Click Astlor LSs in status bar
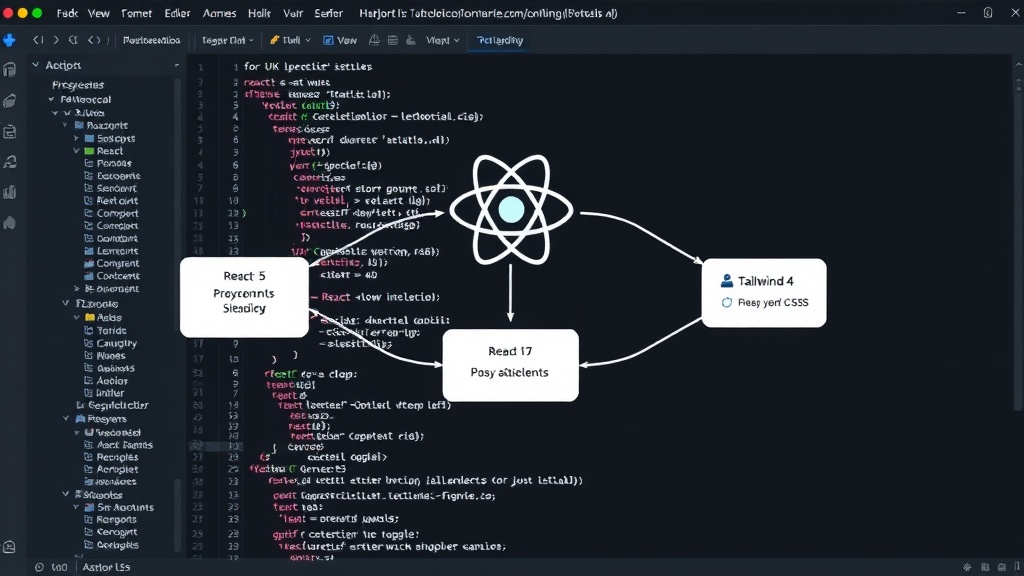 click(x=106, y=568)
